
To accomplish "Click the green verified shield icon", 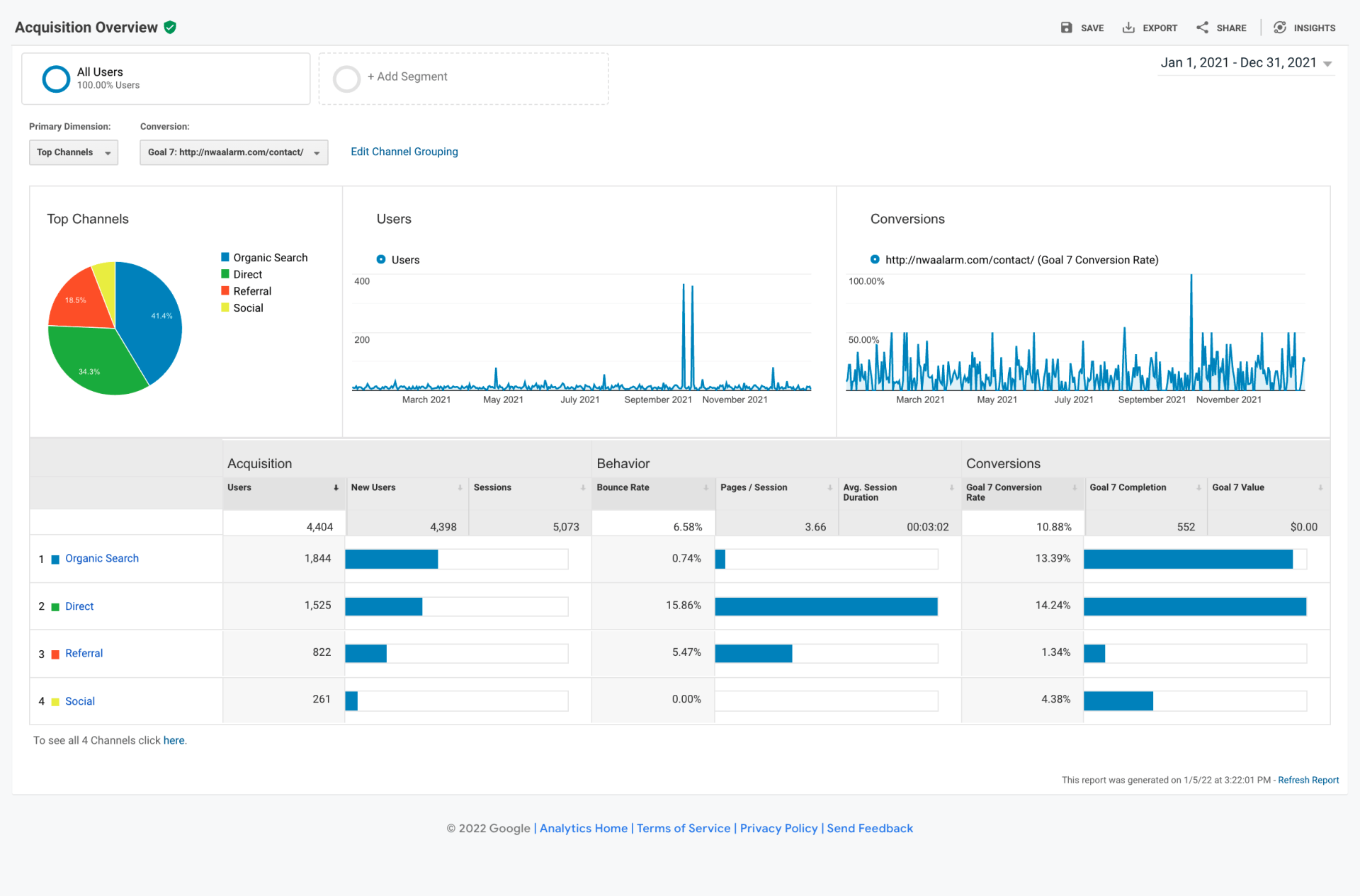I will tap(170, 28).
